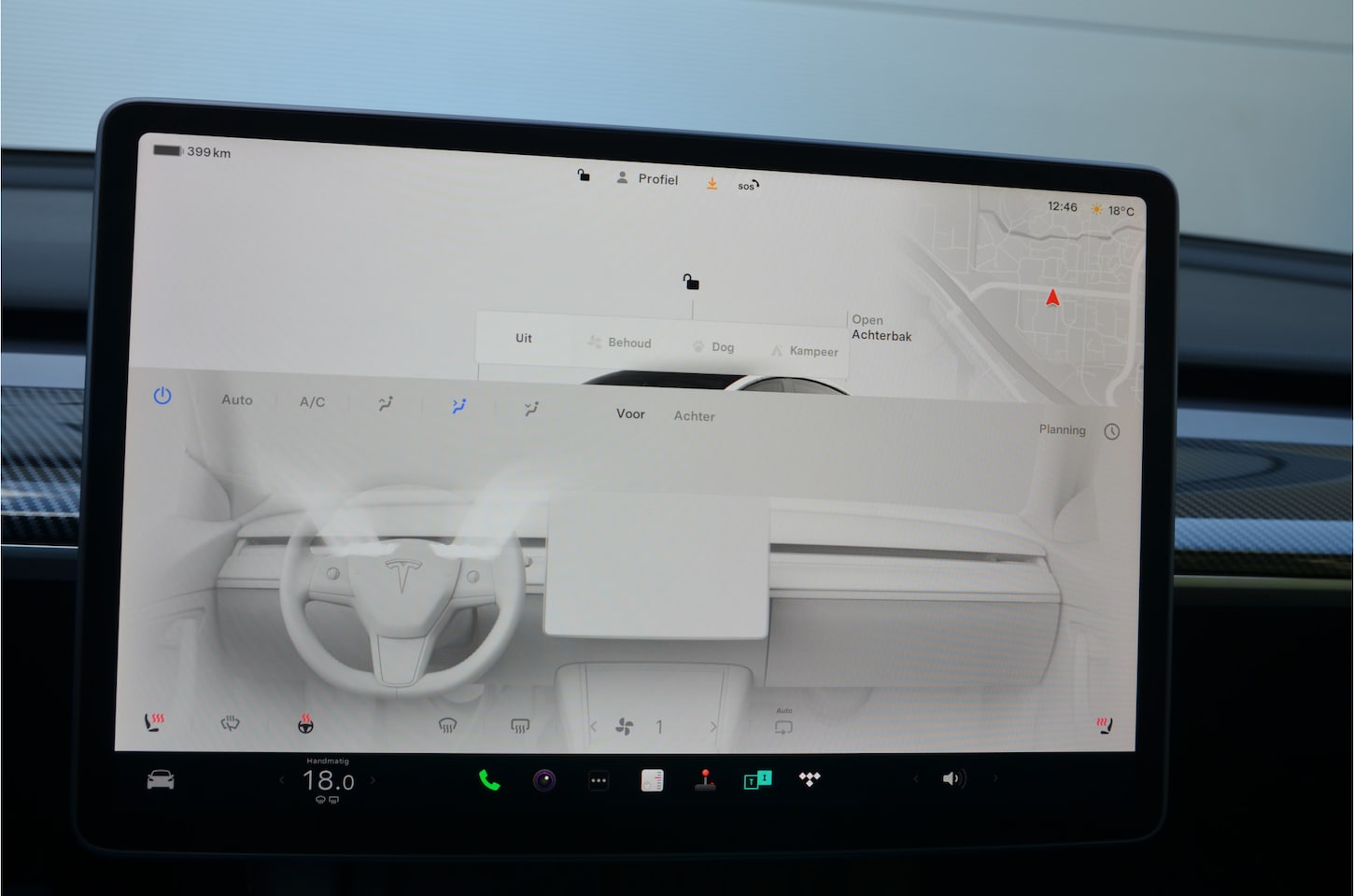Select Dog climate mode
Screen dimensions: 1354x896
tap(713, 346)
